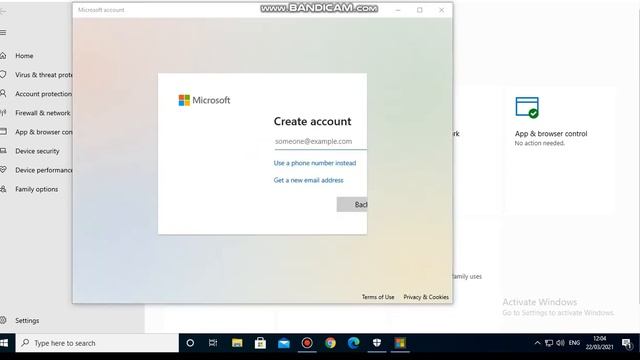Open Google Chrome from taskbar
Screen dimensions: 640x360
pyautogui.click(x=330, y=343)
